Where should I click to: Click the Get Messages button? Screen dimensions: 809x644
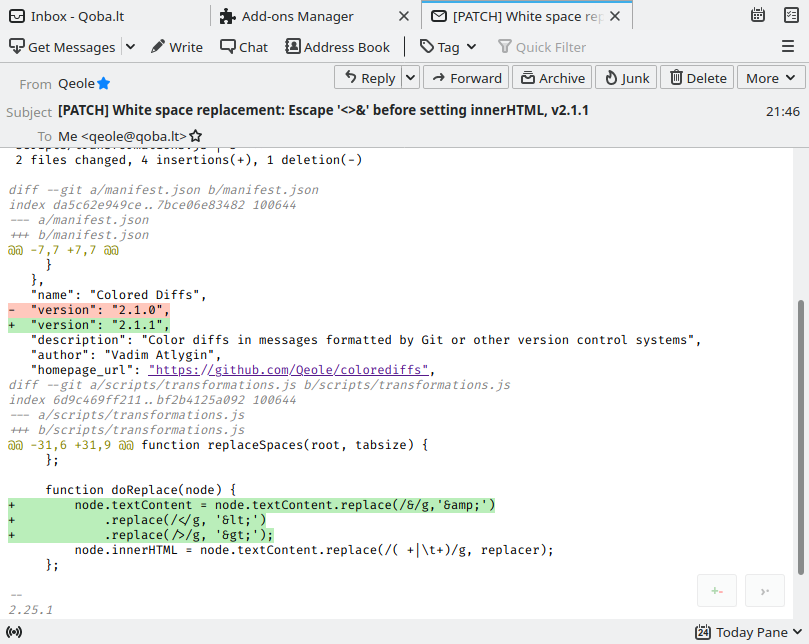tap(62, 47)
